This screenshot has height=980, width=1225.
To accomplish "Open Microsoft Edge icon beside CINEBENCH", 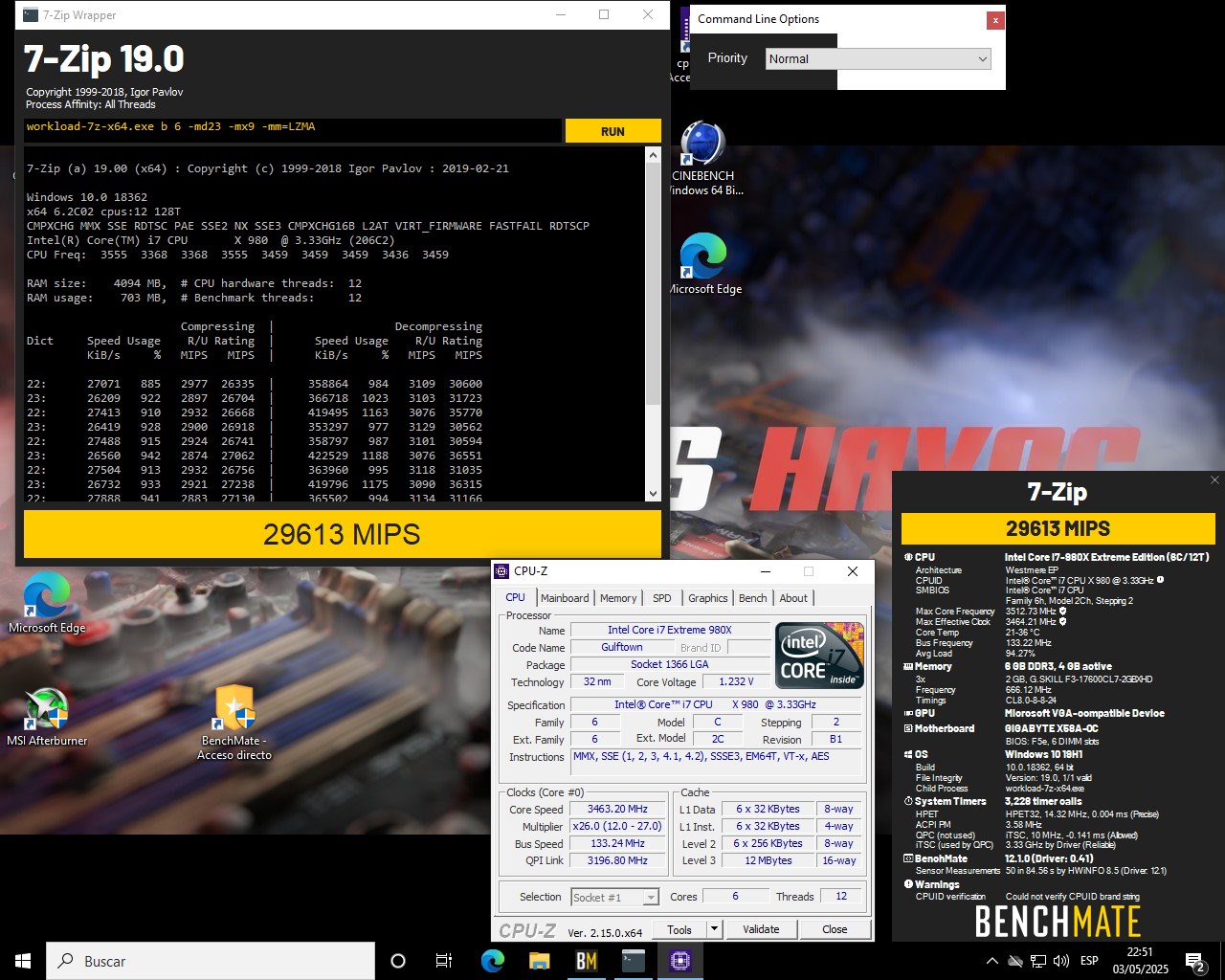I will pyautogui.click(x=702, y=256).
